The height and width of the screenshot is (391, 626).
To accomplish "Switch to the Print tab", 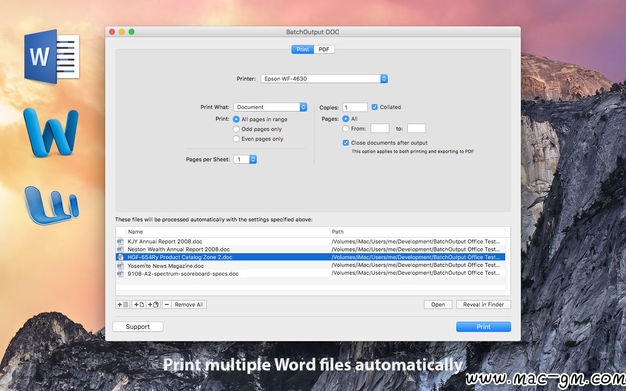I will pyautogui.click(x=303, y=49).
